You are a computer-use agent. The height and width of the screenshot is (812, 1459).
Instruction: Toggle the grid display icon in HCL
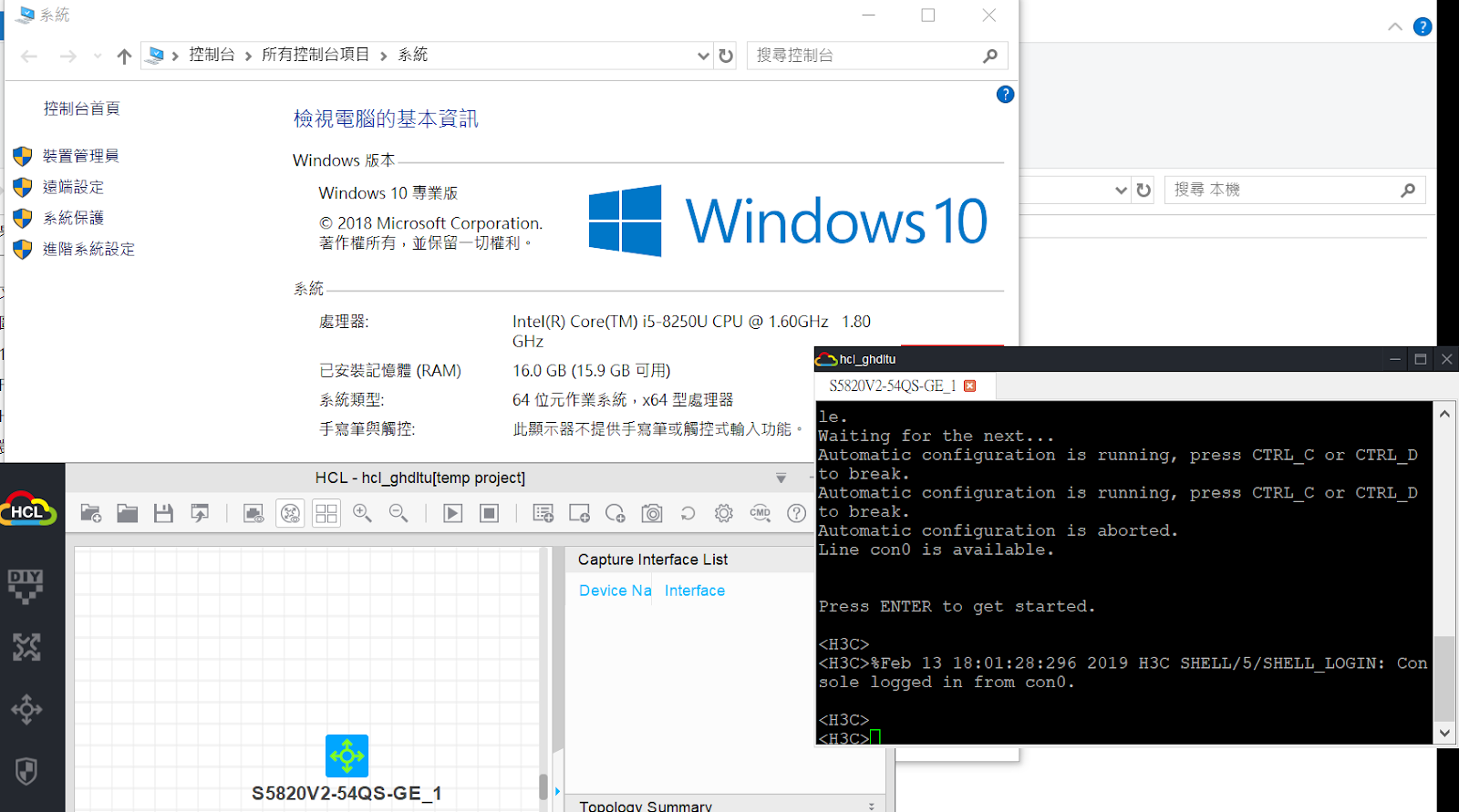pos(326,513)
